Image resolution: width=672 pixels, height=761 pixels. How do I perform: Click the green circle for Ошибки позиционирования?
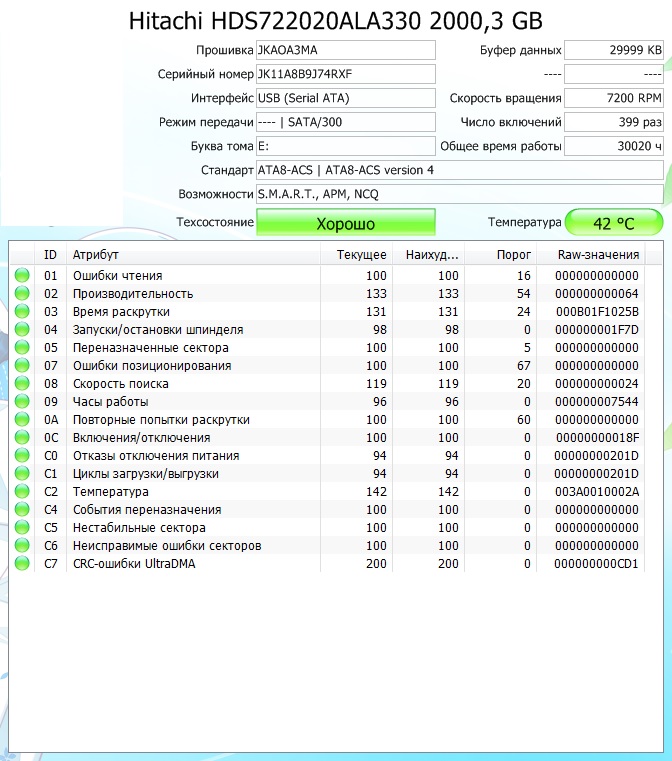point(22,365)
